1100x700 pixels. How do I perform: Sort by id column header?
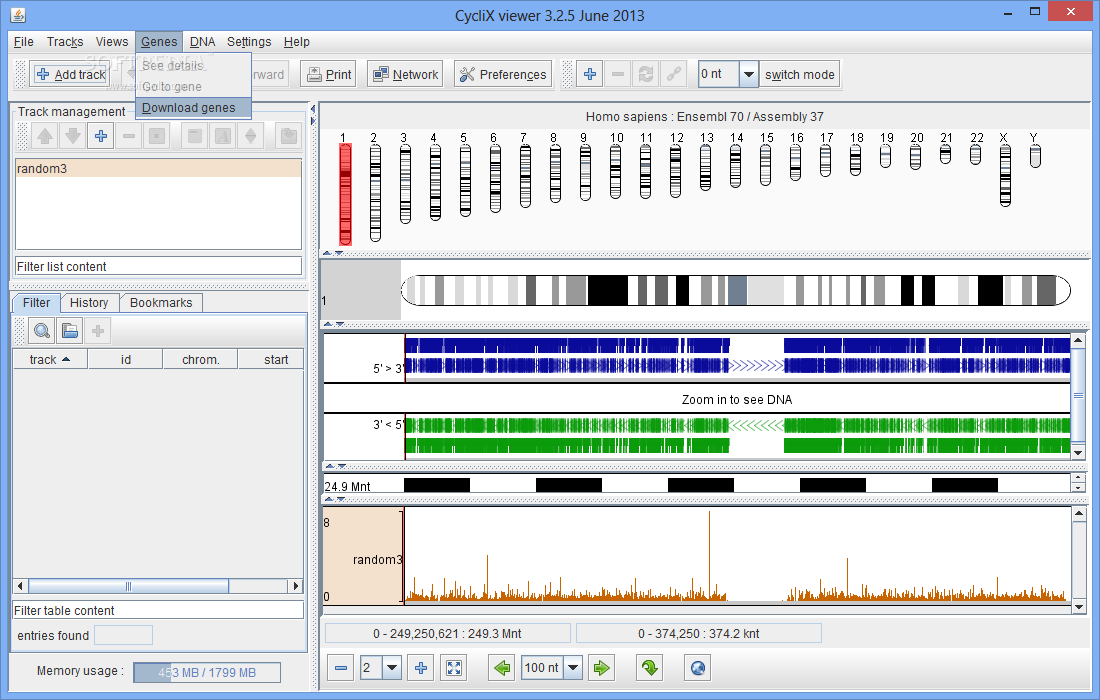pyautogui.click(x=126, y=359)
